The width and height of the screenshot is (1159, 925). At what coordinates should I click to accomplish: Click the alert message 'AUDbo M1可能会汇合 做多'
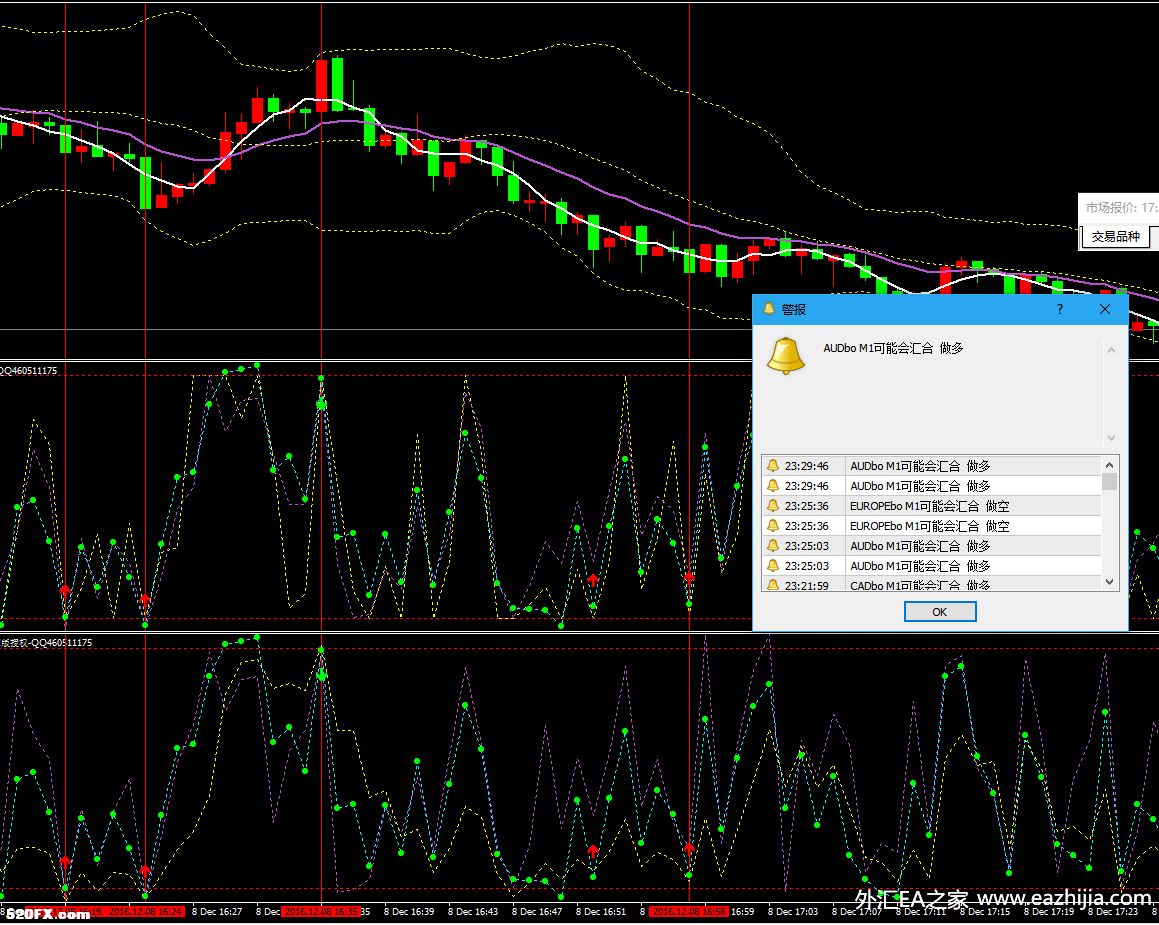pos(893,348)
